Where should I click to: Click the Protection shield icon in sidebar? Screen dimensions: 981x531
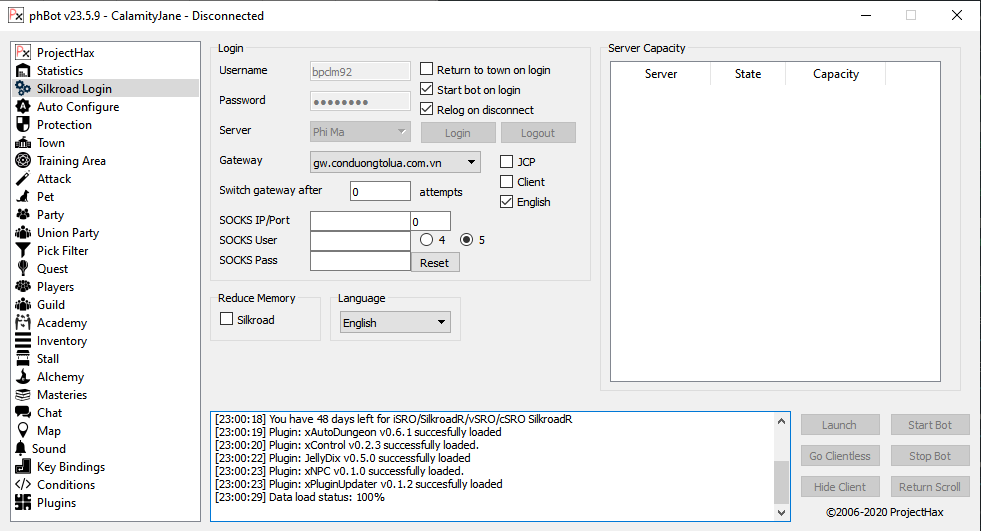(24, 125)
